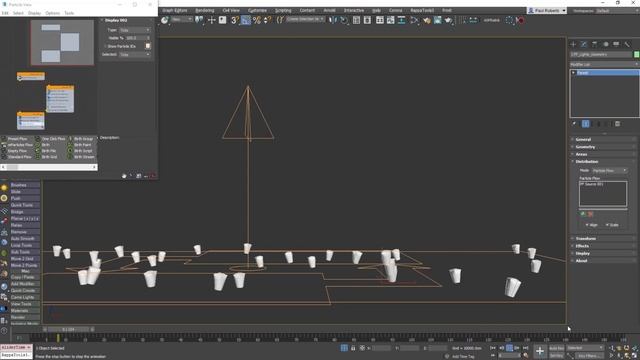Click the Pin Stack icon below modifier stack
The width and height of the screenshot is (640, 360).
point(574,124)
